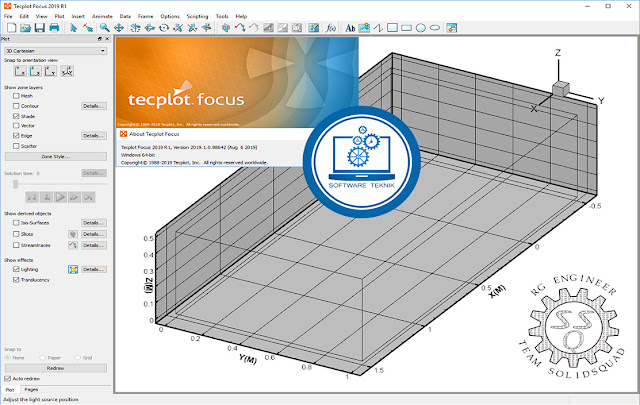Open the Scripting menu

pos(197,16)
